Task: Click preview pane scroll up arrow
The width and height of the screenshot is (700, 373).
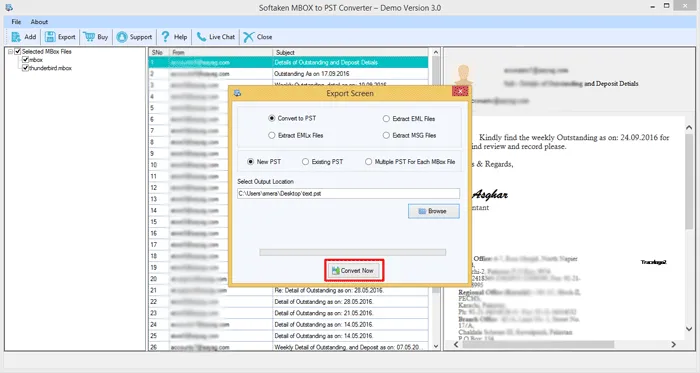Action: pos(689,128)
